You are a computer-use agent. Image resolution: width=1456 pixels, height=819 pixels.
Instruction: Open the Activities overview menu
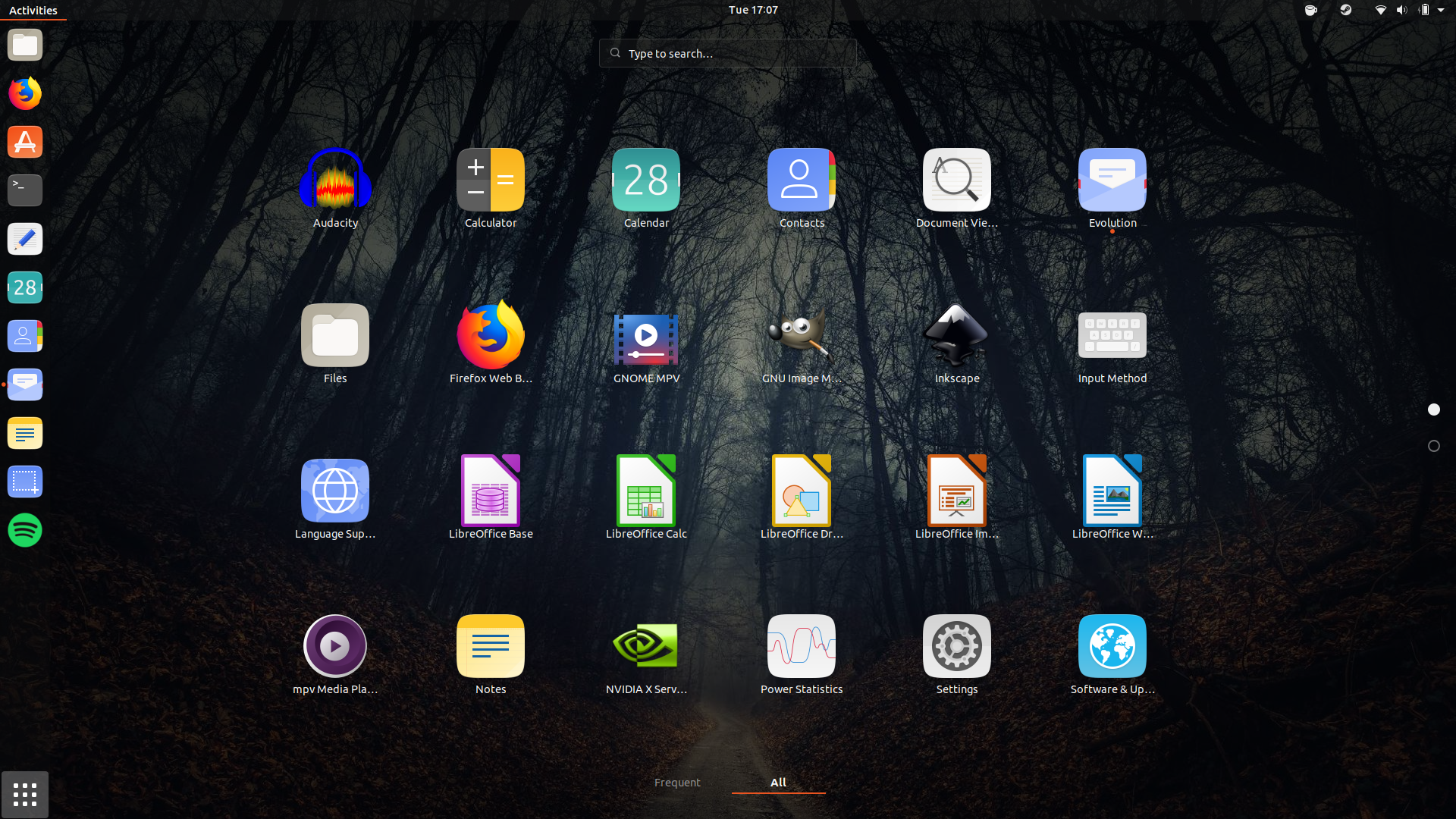[33, 10]
